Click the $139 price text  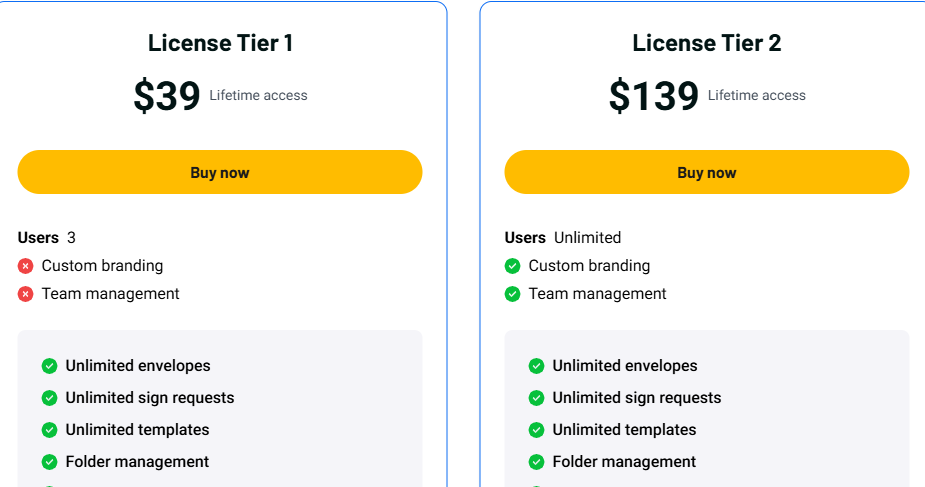(654, 96)
